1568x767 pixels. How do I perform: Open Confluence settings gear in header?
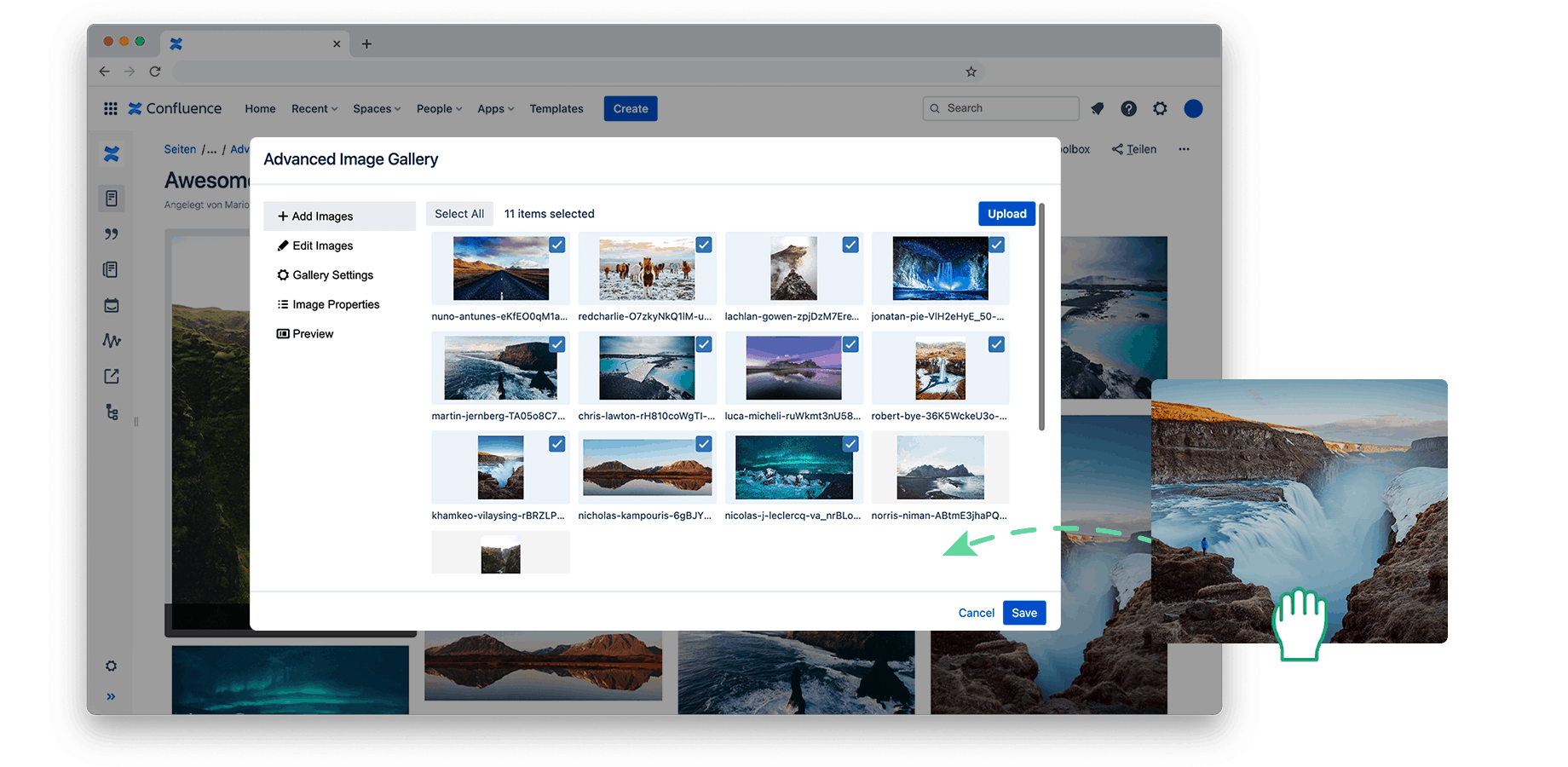coord(1160,108)
